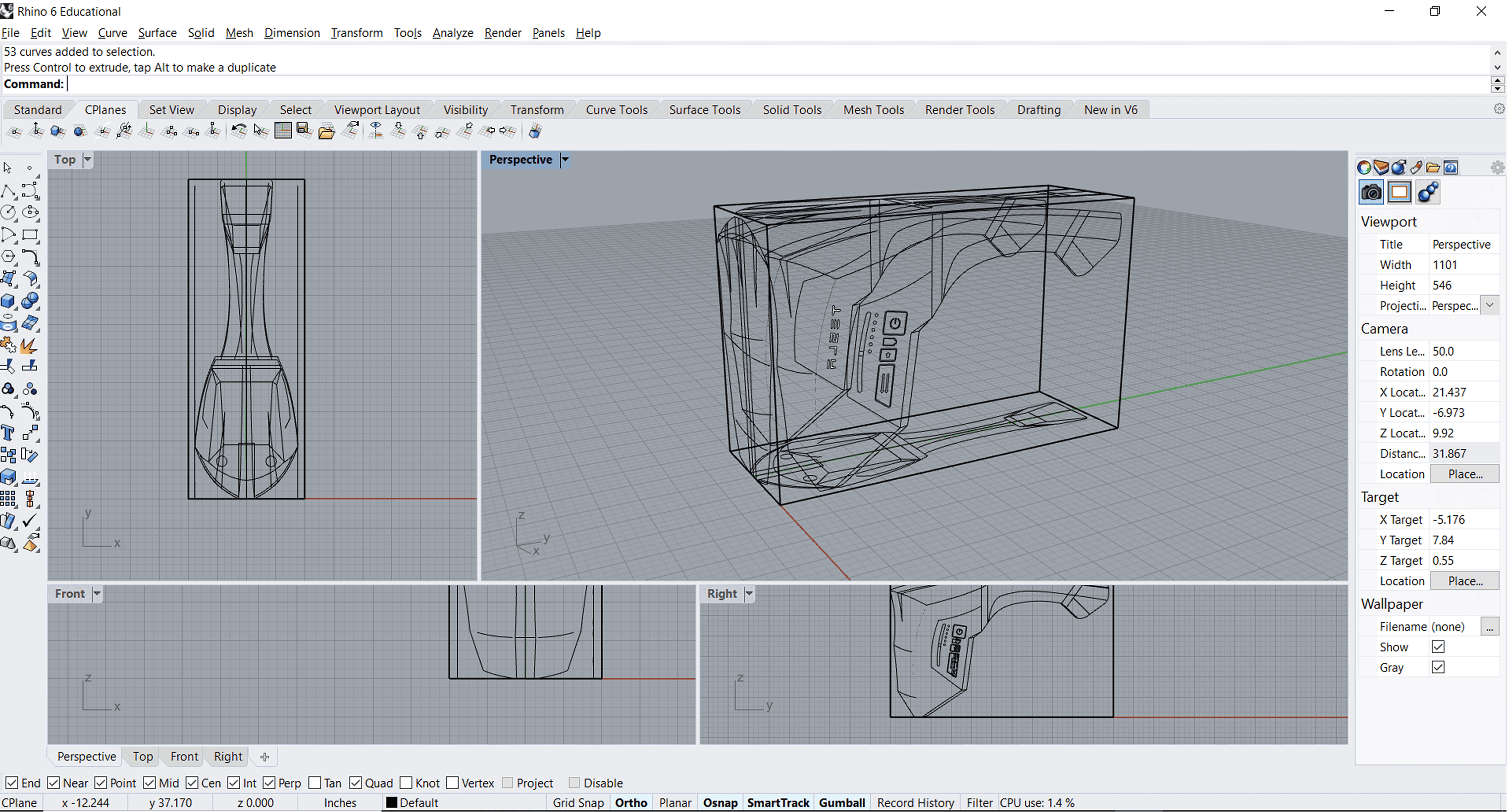This screenshot has width=1507, height=812.
Task: Click the Undo CPlane change icon
Action: 238,130
